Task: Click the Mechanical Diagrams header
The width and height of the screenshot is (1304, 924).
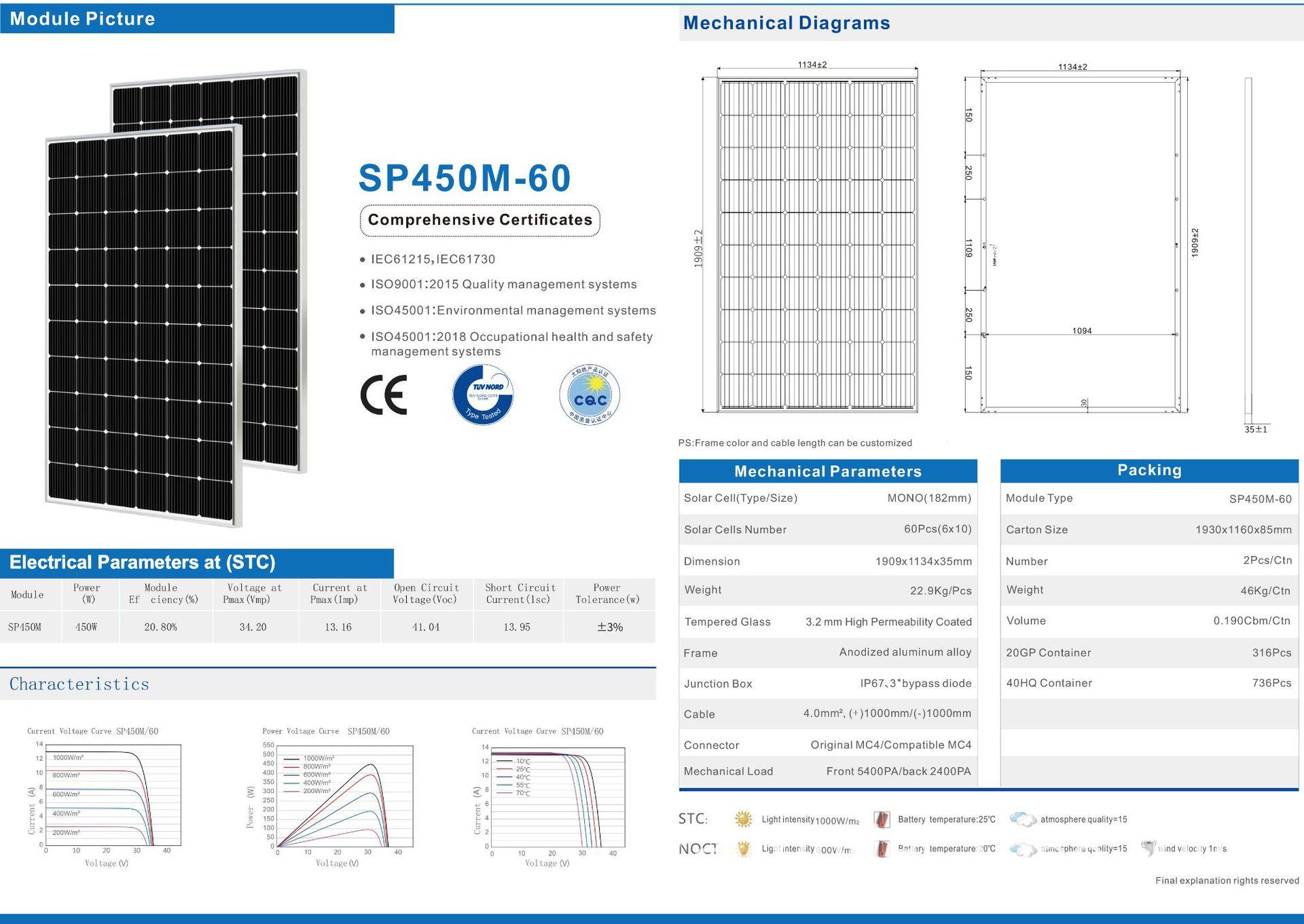Action: click(786, 23)
